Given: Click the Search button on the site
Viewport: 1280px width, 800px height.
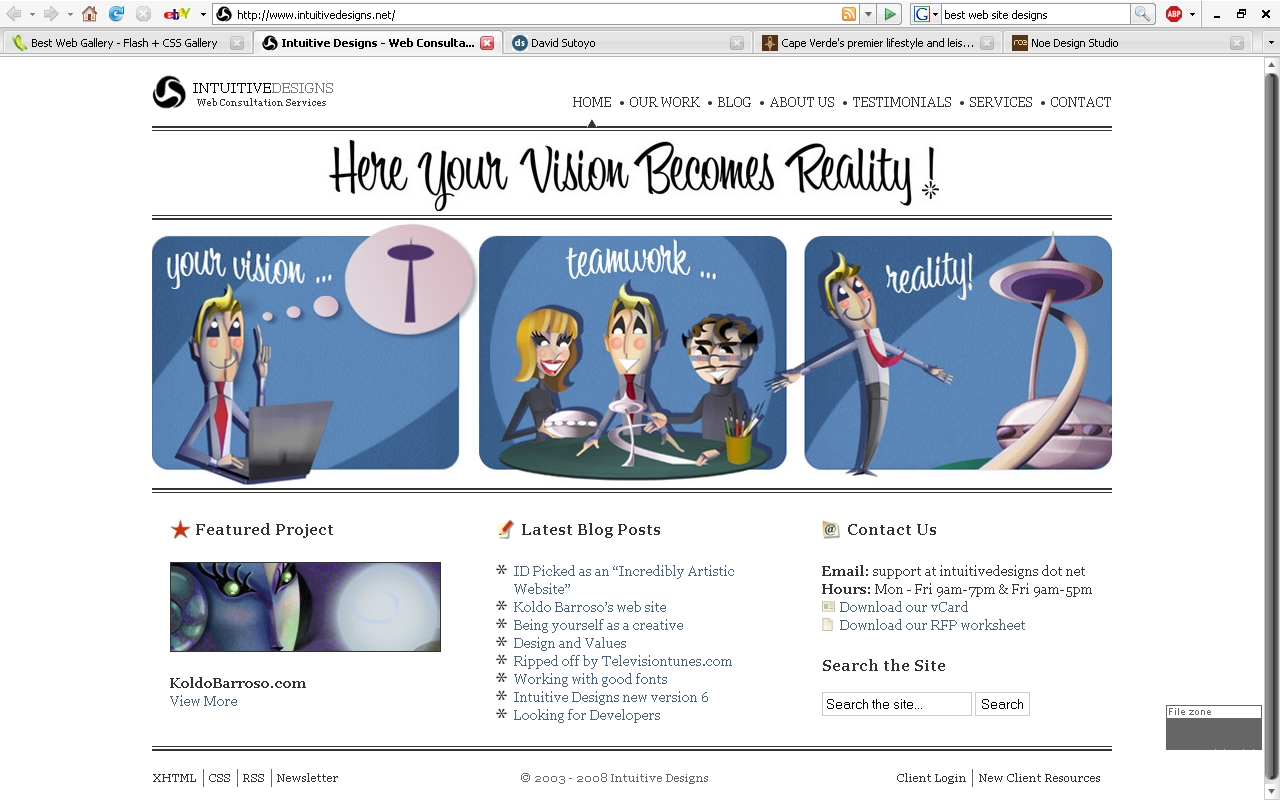Looking at the screenshot, I should [1002, 704].
